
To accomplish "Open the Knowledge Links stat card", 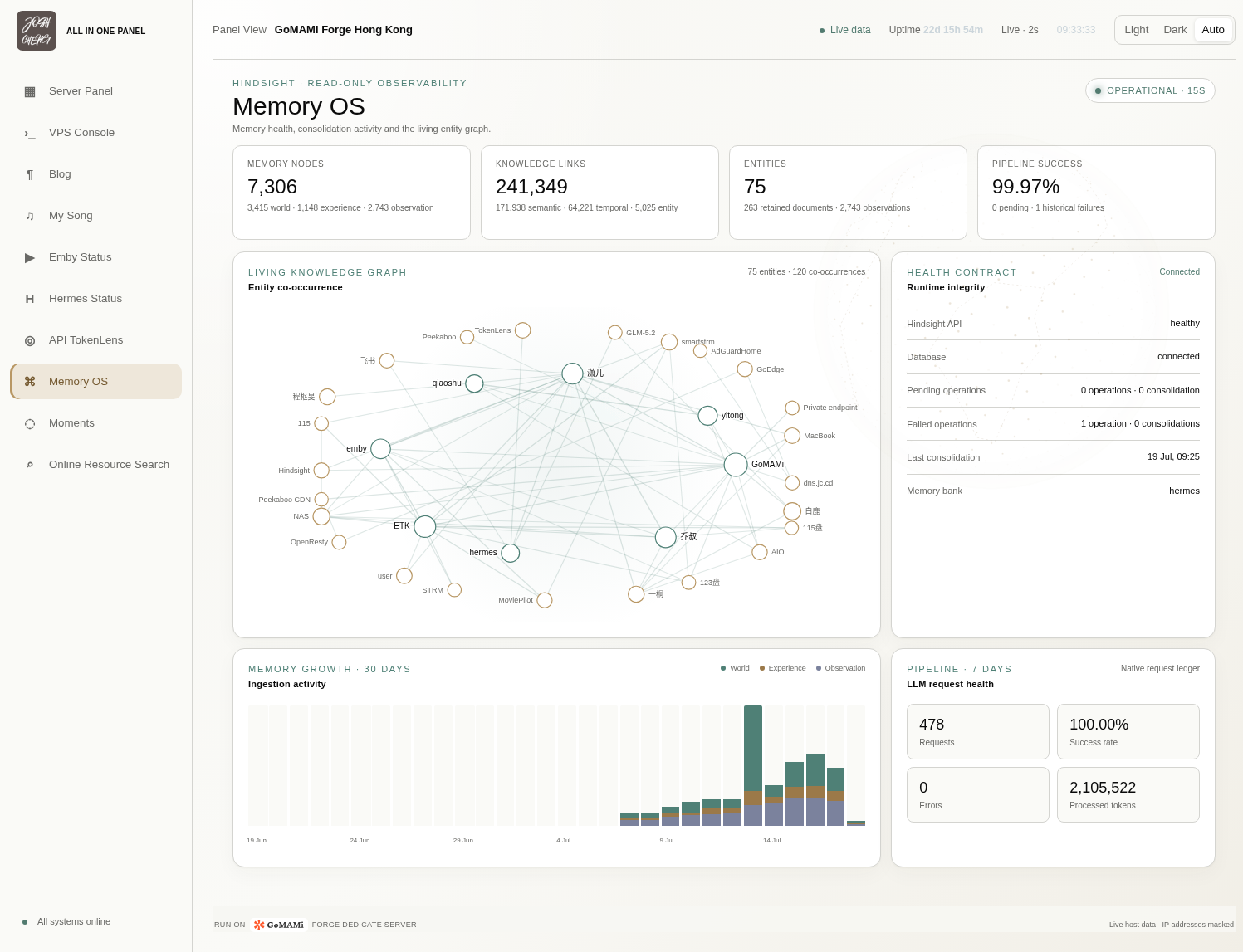I will click(599, 193).
